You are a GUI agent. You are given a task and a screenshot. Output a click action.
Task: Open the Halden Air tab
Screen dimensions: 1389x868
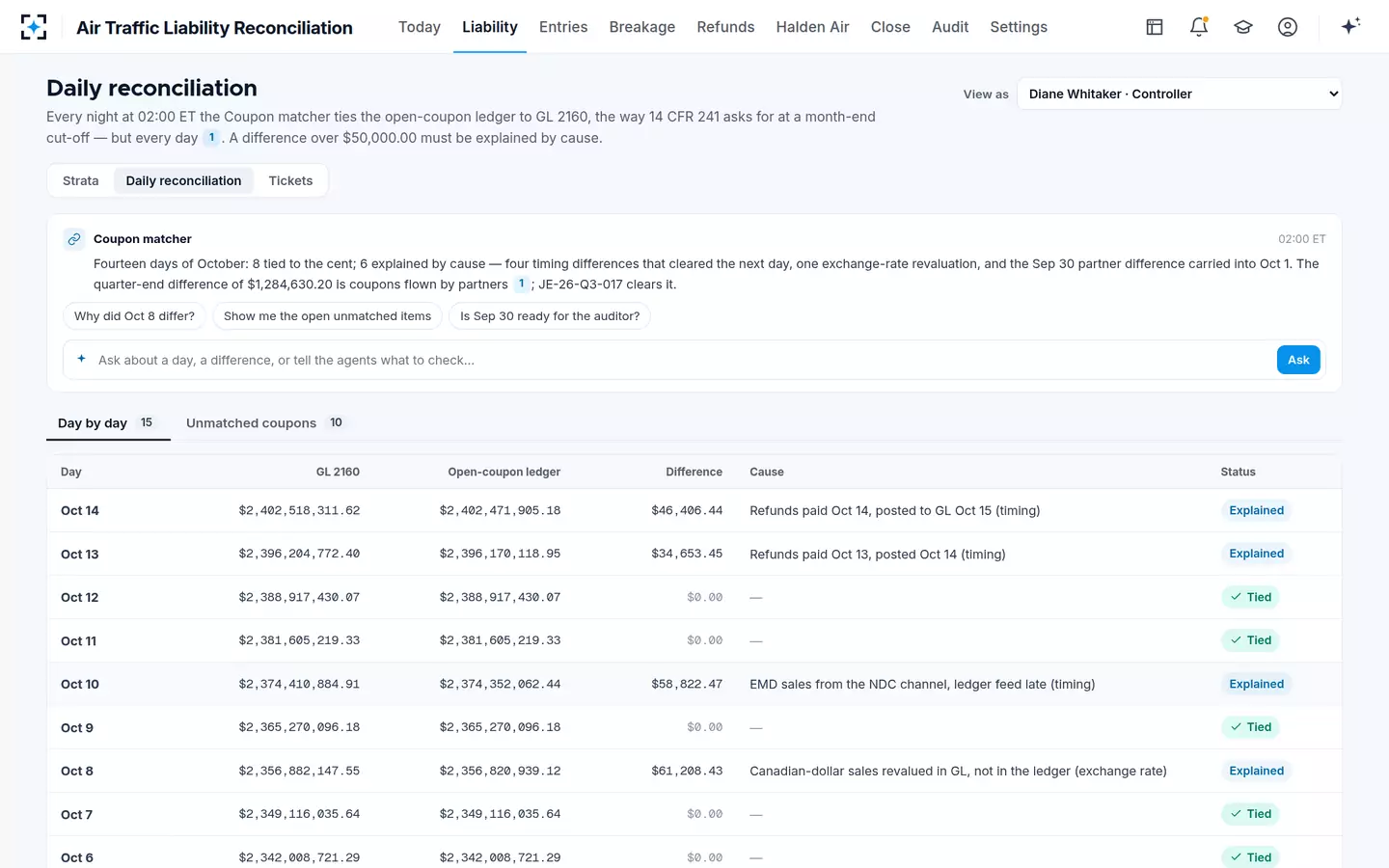point(813,27)
